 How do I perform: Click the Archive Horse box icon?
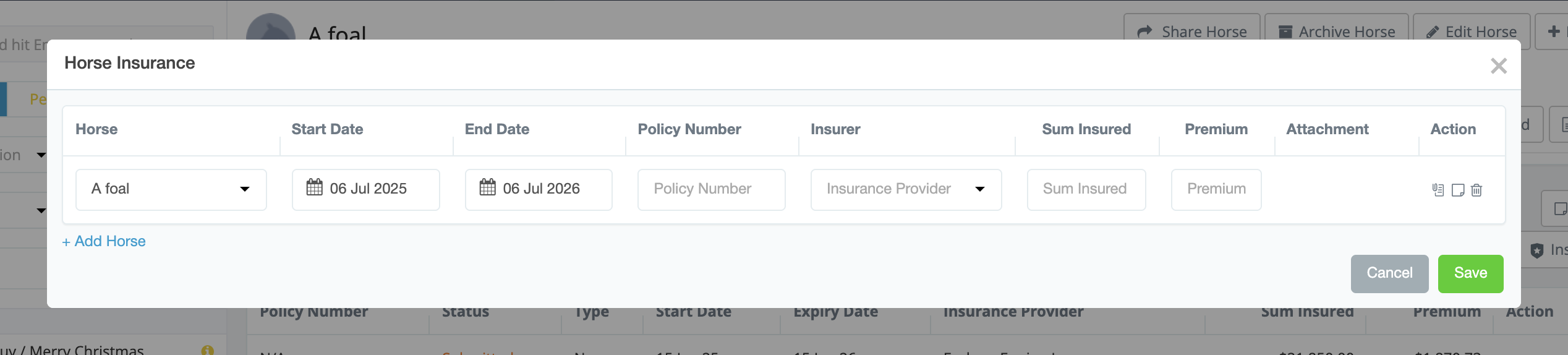[1285, 32]
